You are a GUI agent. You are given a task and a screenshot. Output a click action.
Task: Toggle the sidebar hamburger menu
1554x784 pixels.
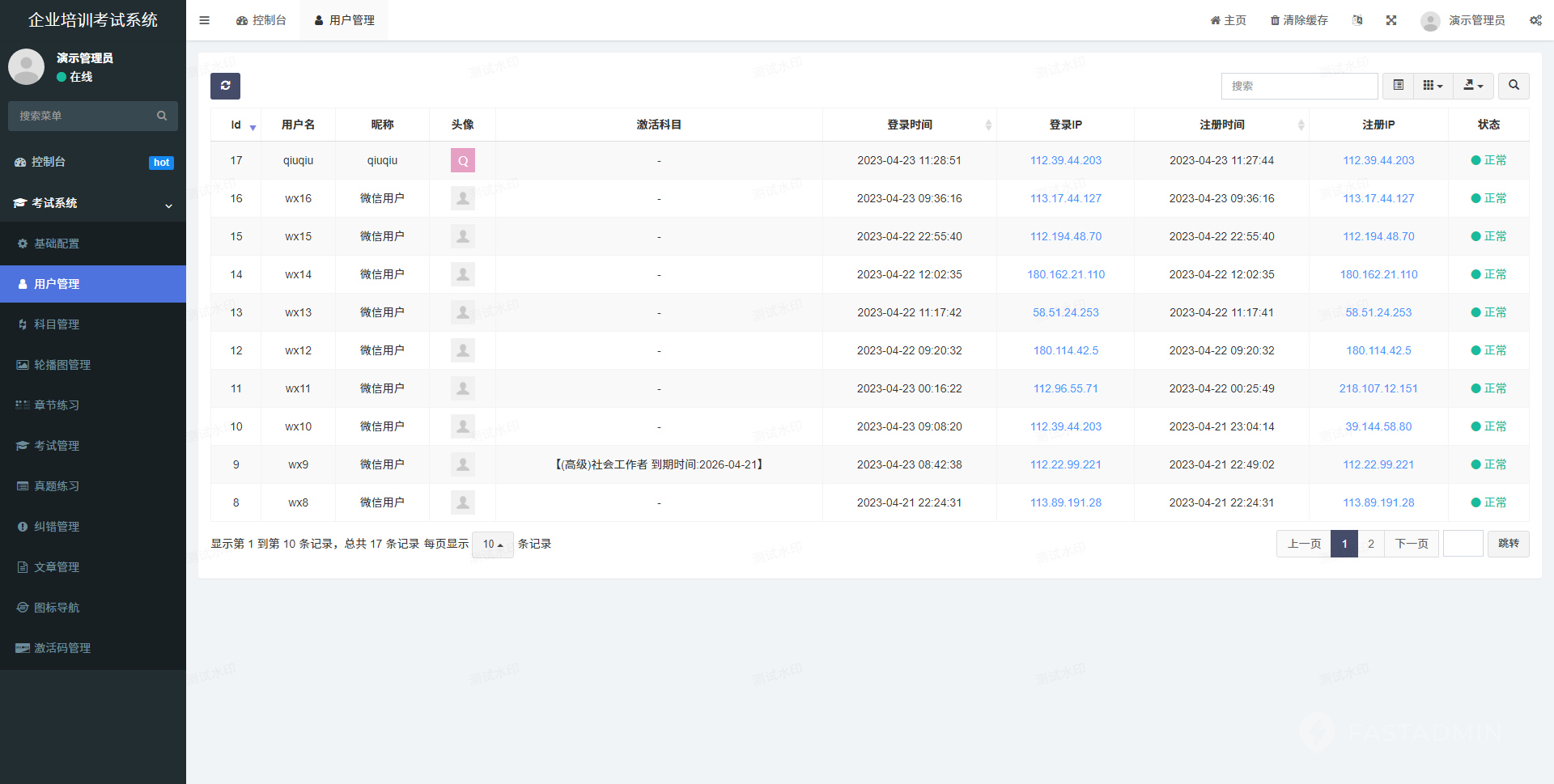(204, 20)
